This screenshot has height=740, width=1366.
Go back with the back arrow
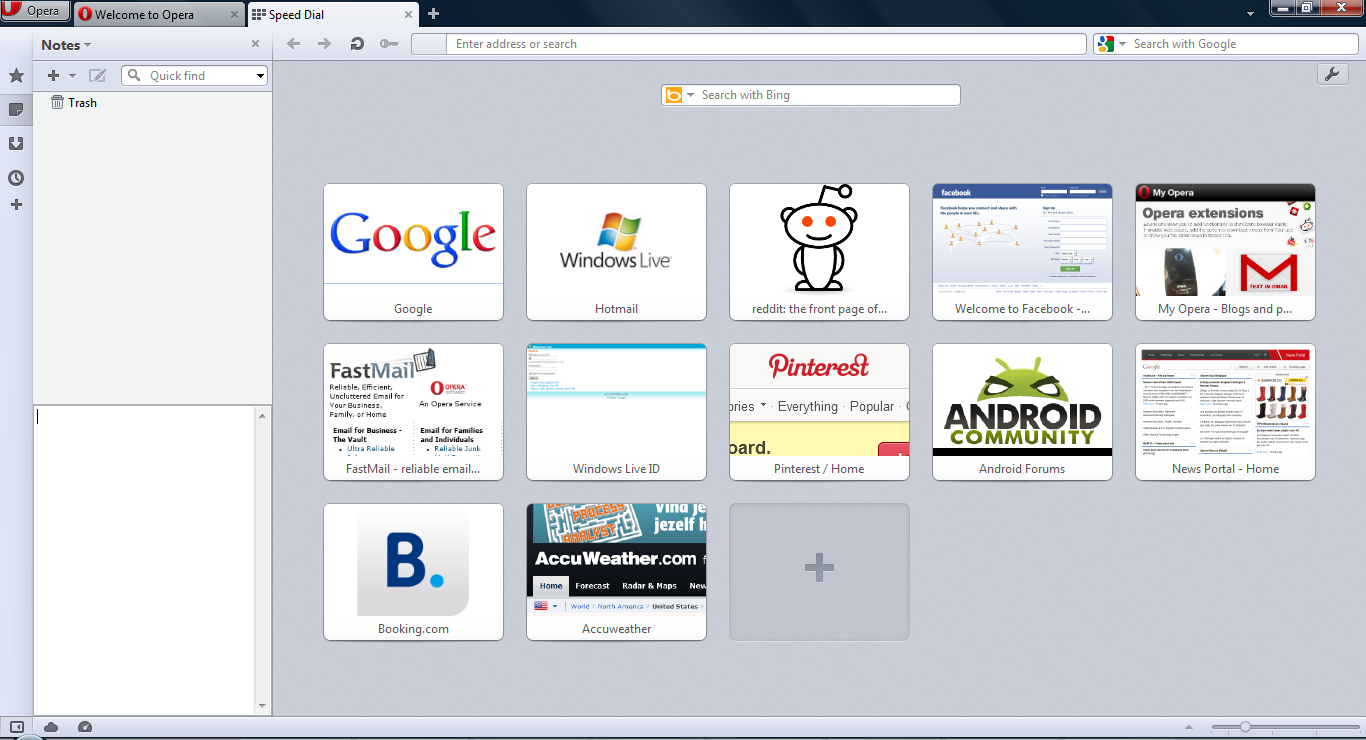click(x=293, y=44)
